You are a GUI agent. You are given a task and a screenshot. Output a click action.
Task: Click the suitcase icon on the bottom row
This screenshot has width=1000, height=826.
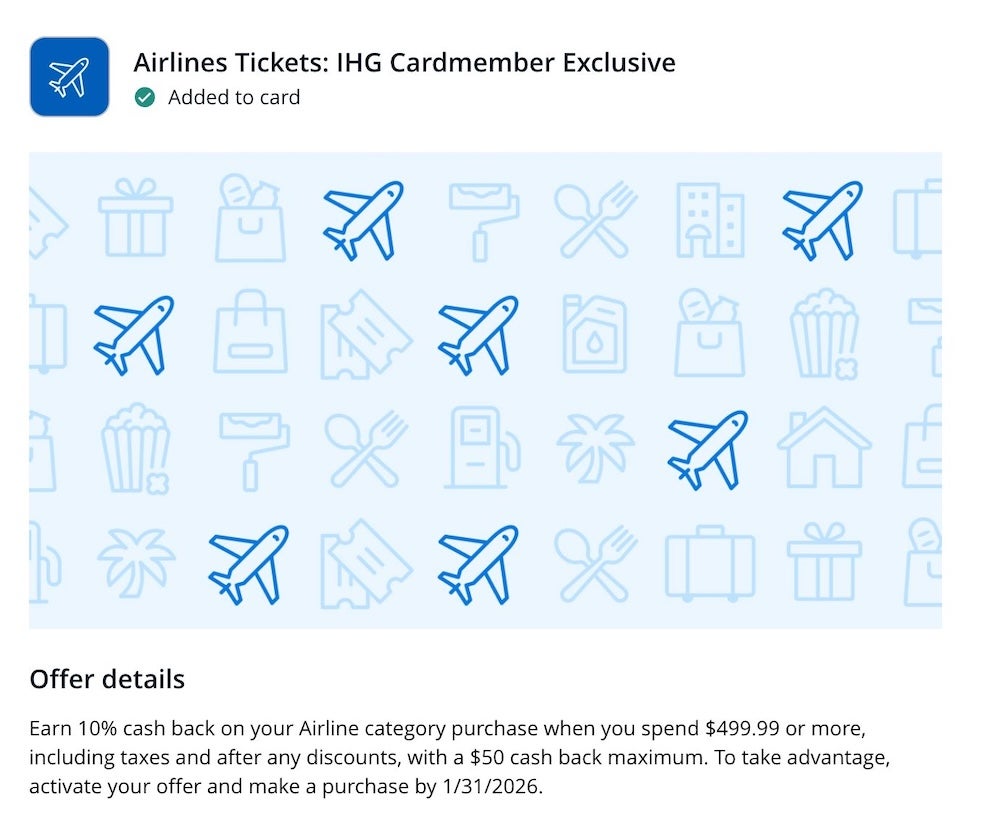[710, 565]
